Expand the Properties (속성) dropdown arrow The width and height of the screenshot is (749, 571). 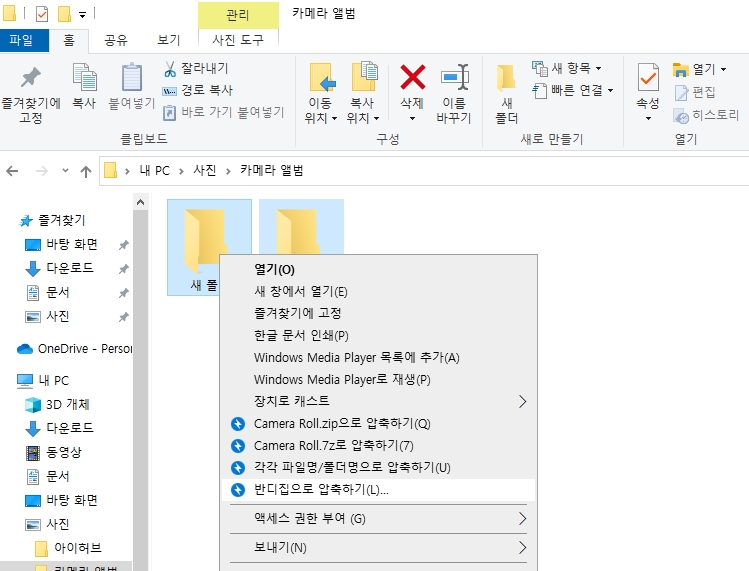click(648, 119)
